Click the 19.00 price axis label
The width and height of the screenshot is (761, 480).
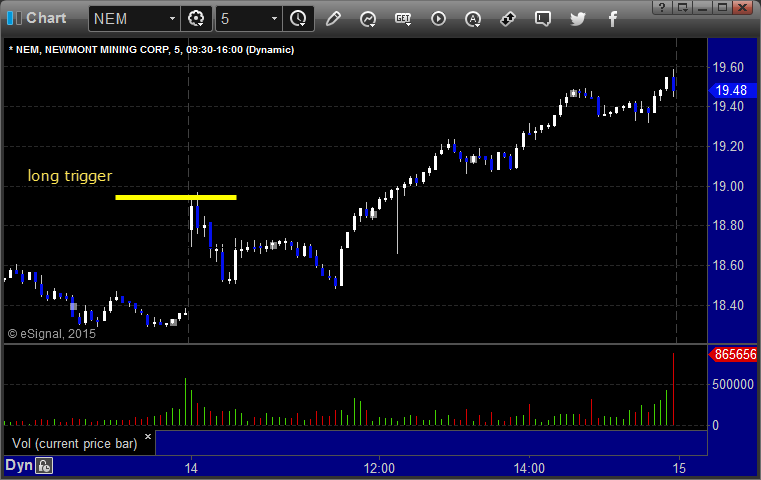(x=728, y=186)
